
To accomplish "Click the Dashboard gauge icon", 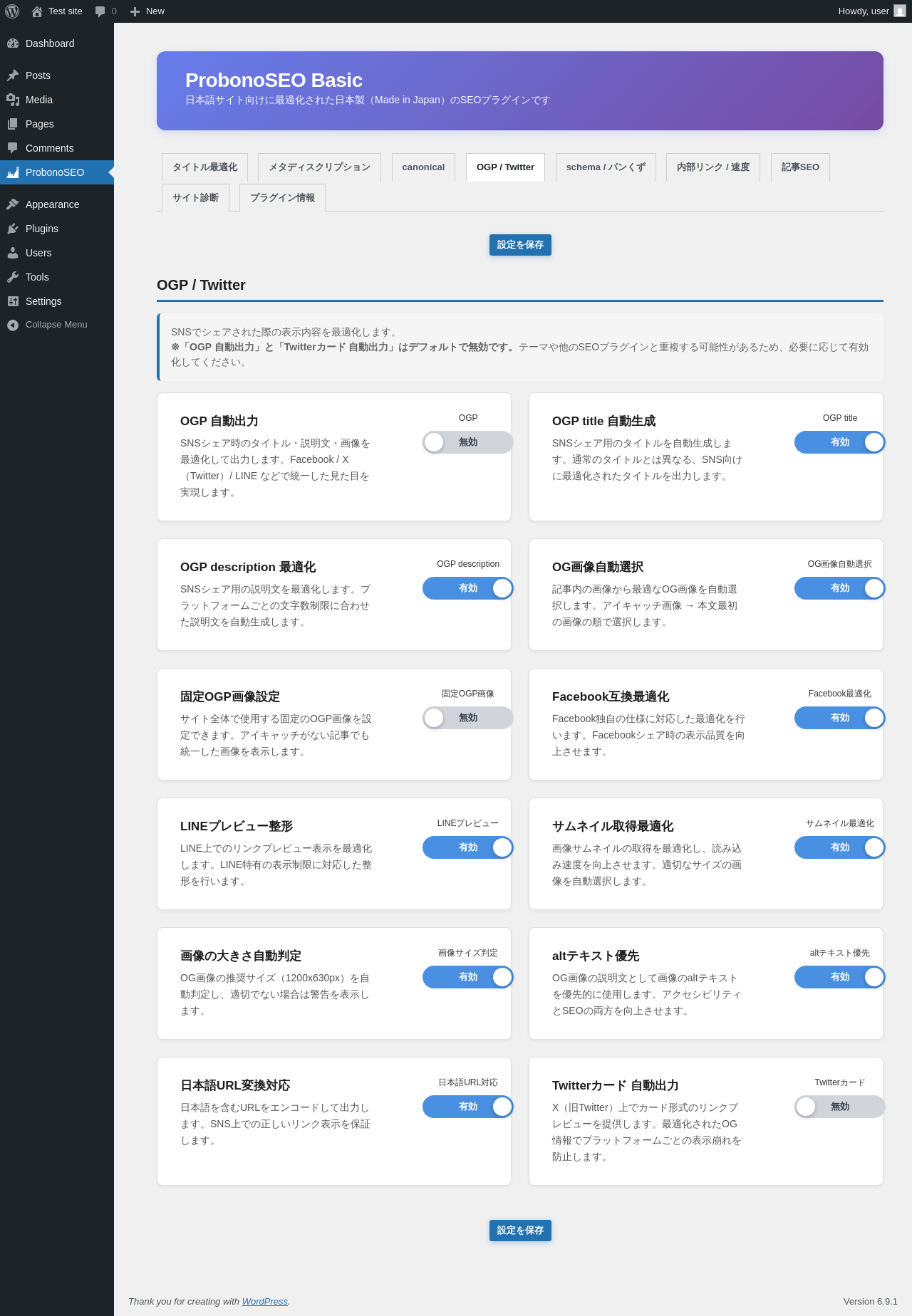I will click(x=13, y=43).
